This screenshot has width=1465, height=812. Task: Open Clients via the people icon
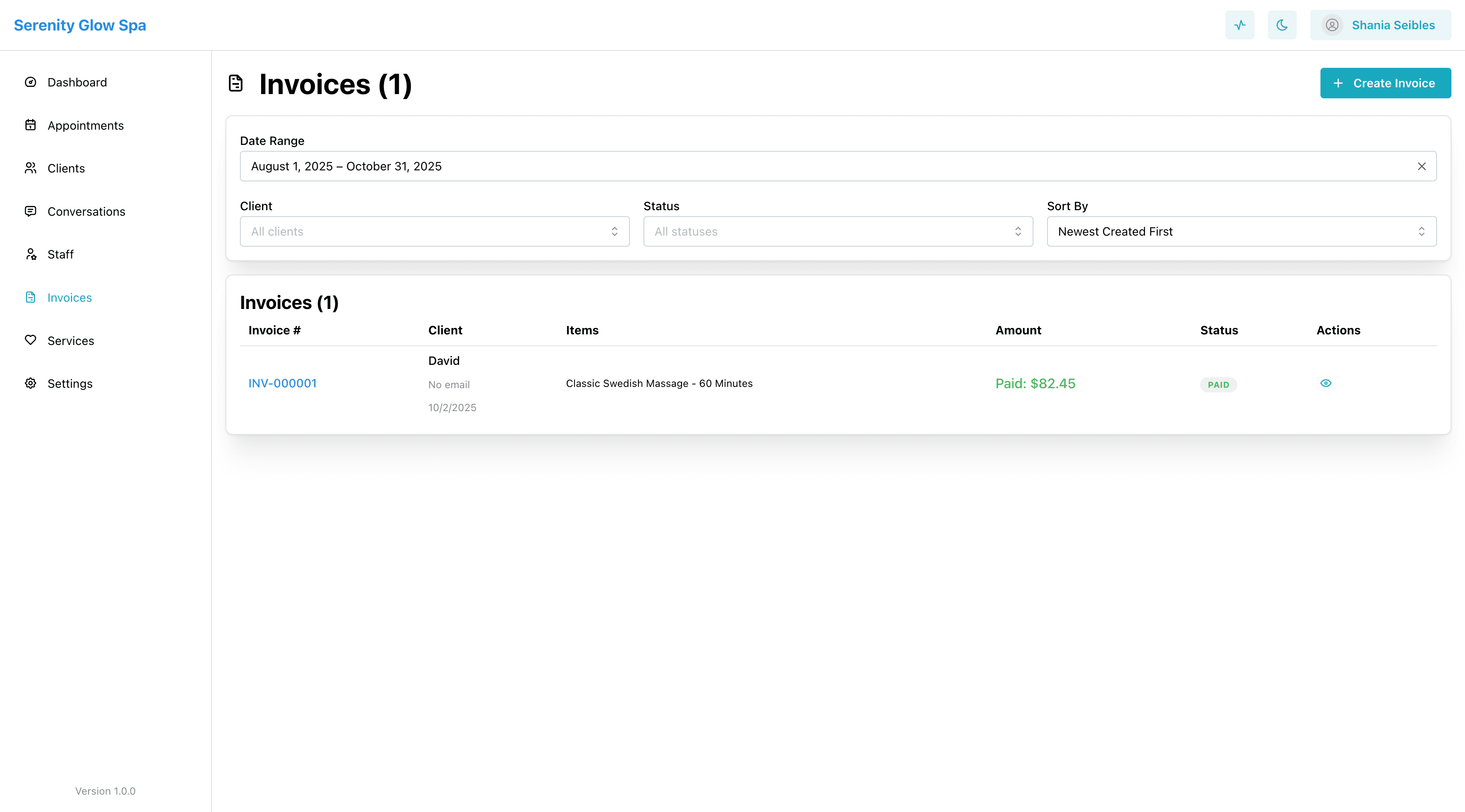click(x=31, y=168)
